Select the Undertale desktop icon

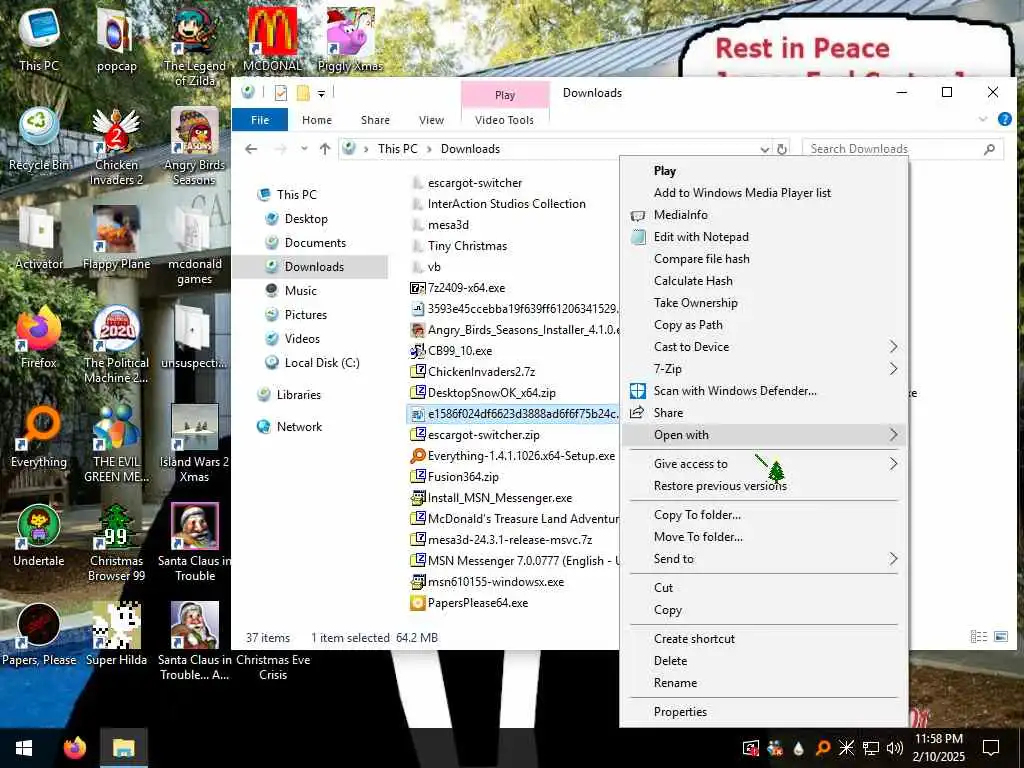39,536
